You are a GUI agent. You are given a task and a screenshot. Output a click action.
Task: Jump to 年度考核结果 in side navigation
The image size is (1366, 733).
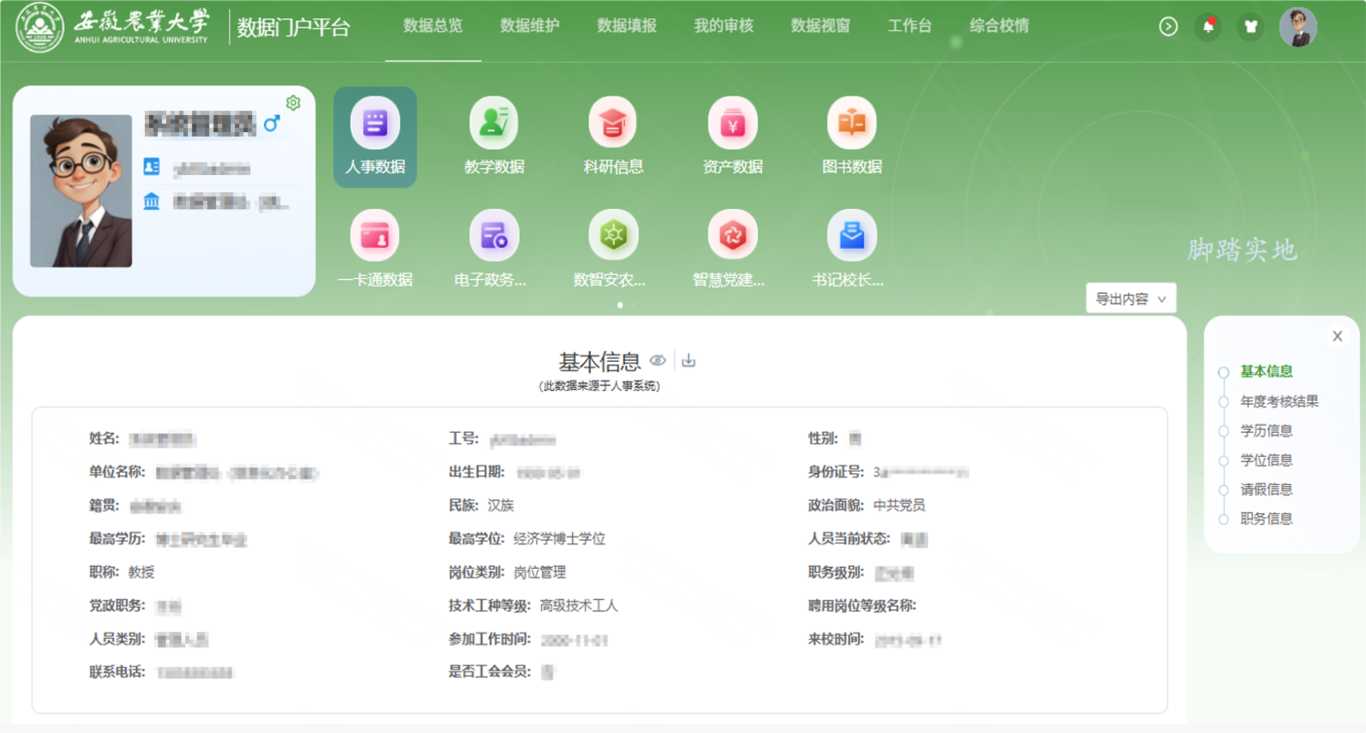1279,402
